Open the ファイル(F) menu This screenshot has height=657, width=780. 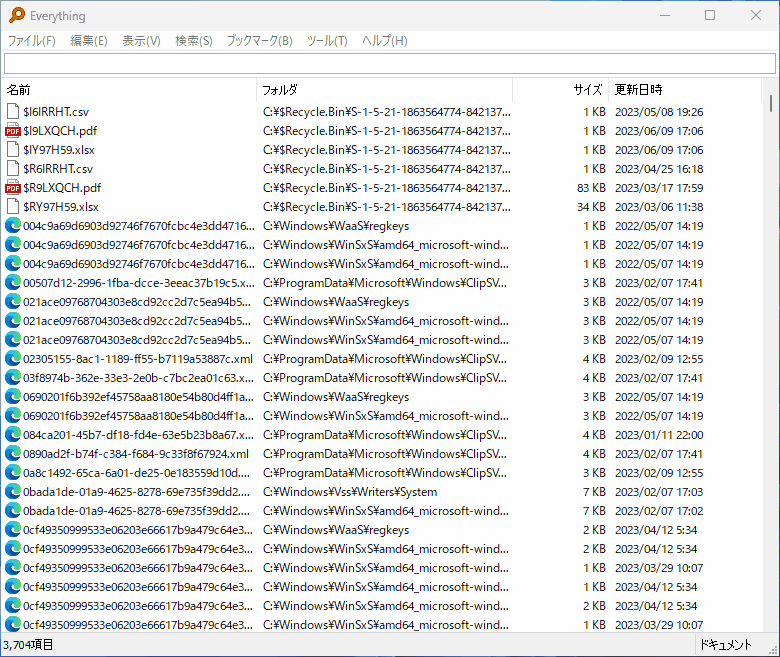[x=31, y=41]
